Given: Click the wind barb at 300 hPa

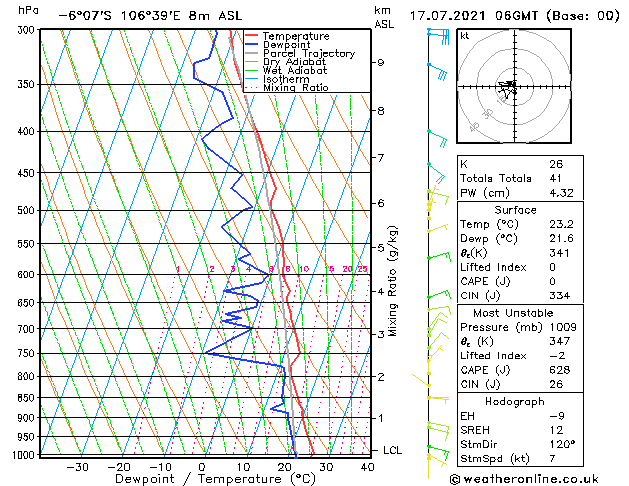Looking at the screenshot, I should (x=438, y=36).
